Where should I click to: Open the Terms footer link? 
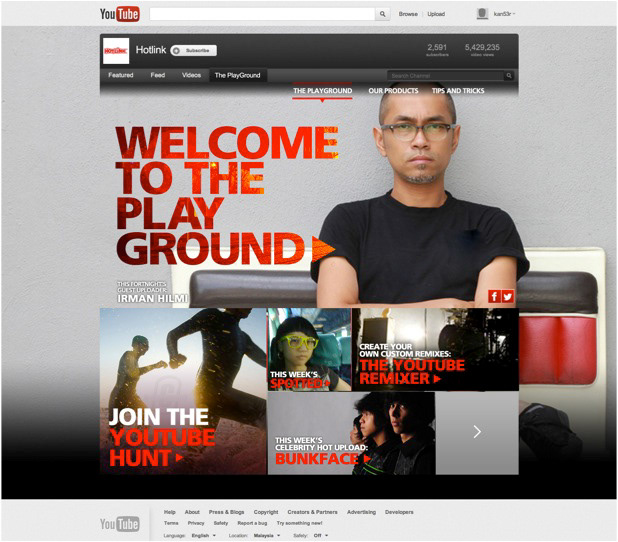(171, 523)
